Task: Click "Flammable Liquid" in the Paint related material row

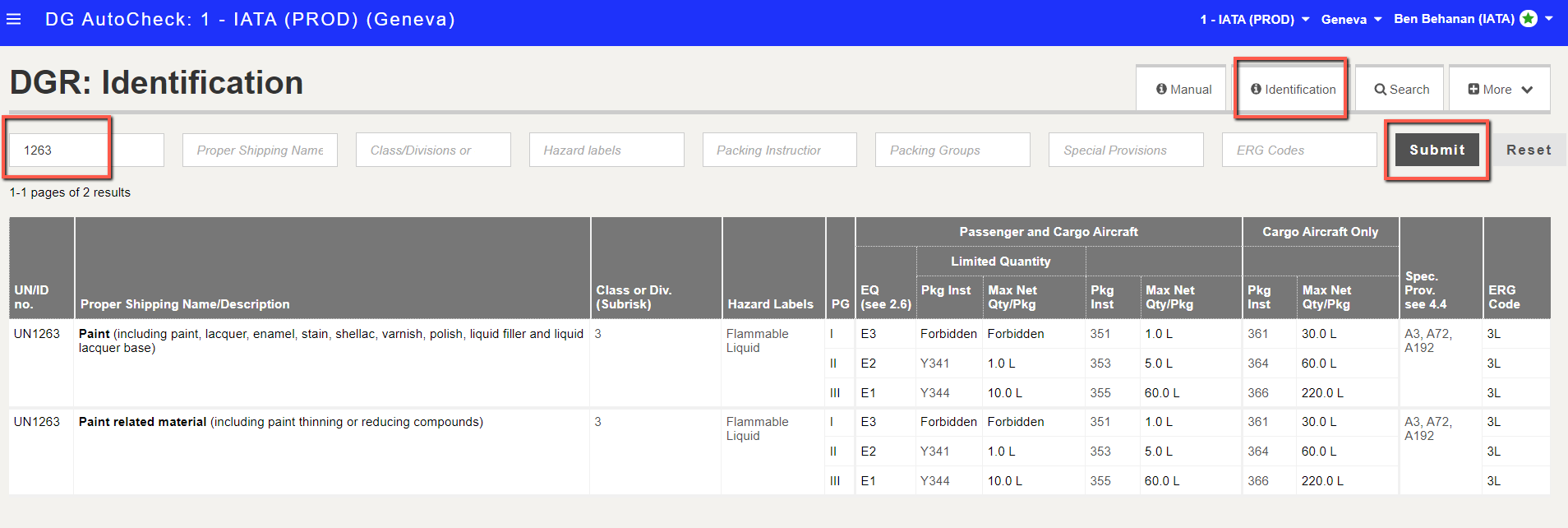Action: coord(757,428)
